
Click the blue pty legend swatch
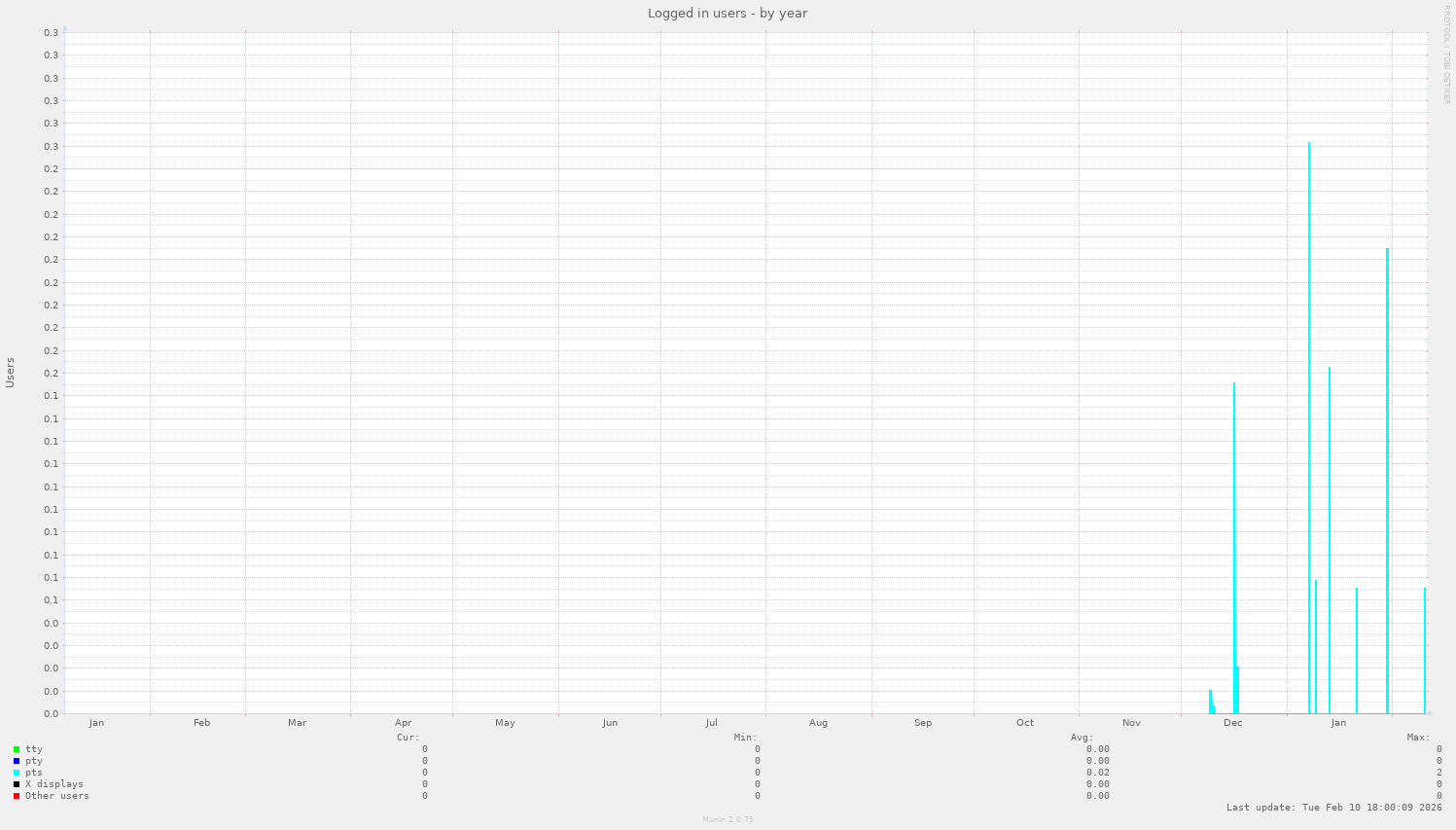pyautogui.click(x=17, y=761)
